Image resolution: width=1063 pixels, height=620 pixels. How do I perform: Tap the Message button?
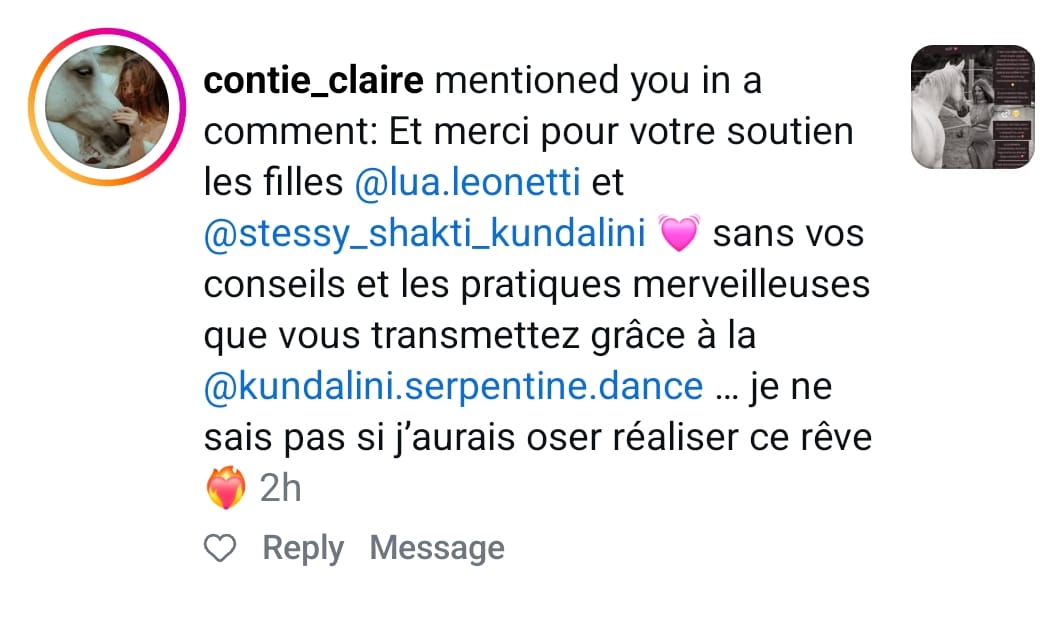436,548
